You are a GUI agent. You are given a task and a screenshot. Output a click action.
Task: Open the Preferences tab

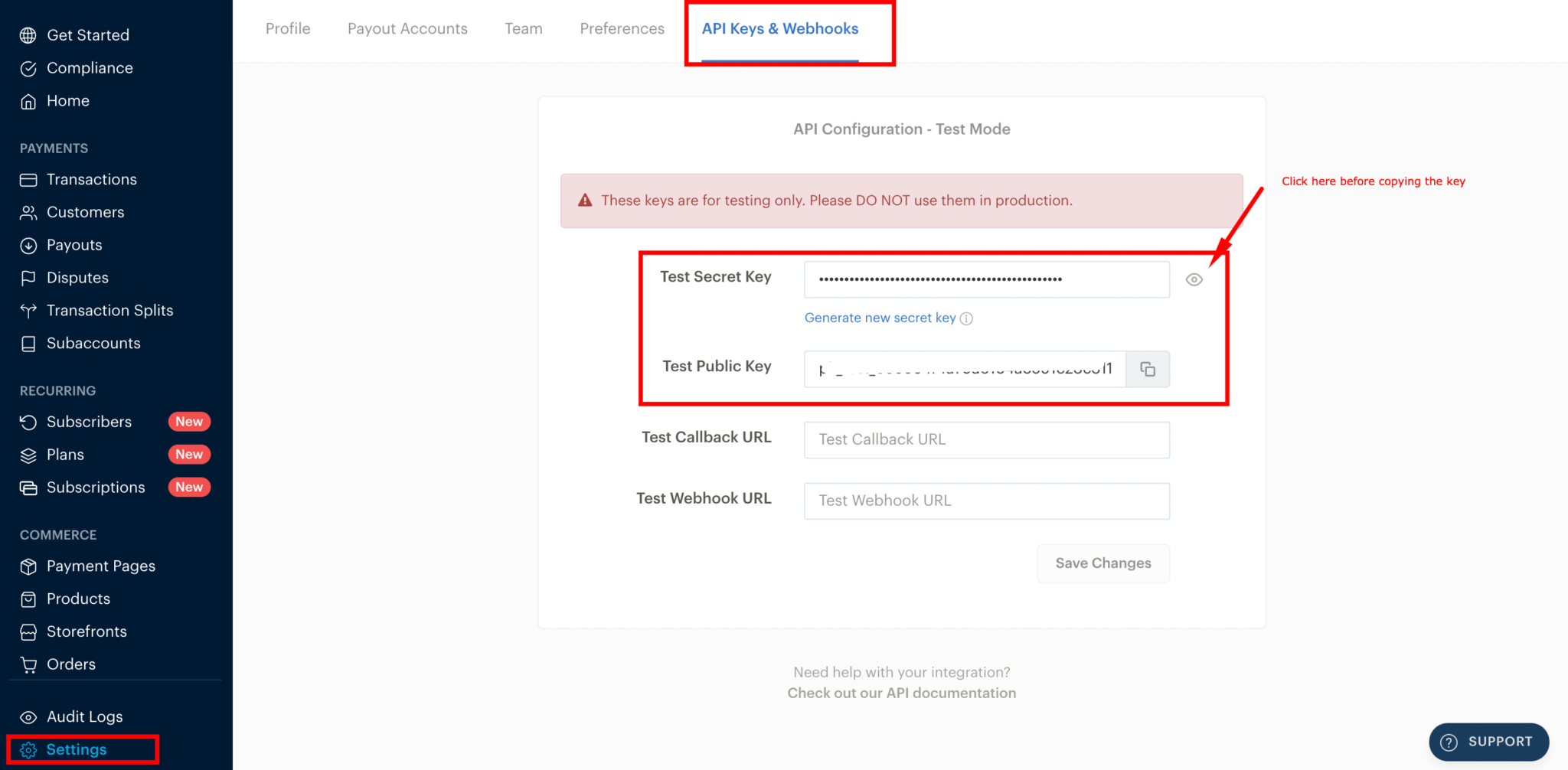(622, 28)
